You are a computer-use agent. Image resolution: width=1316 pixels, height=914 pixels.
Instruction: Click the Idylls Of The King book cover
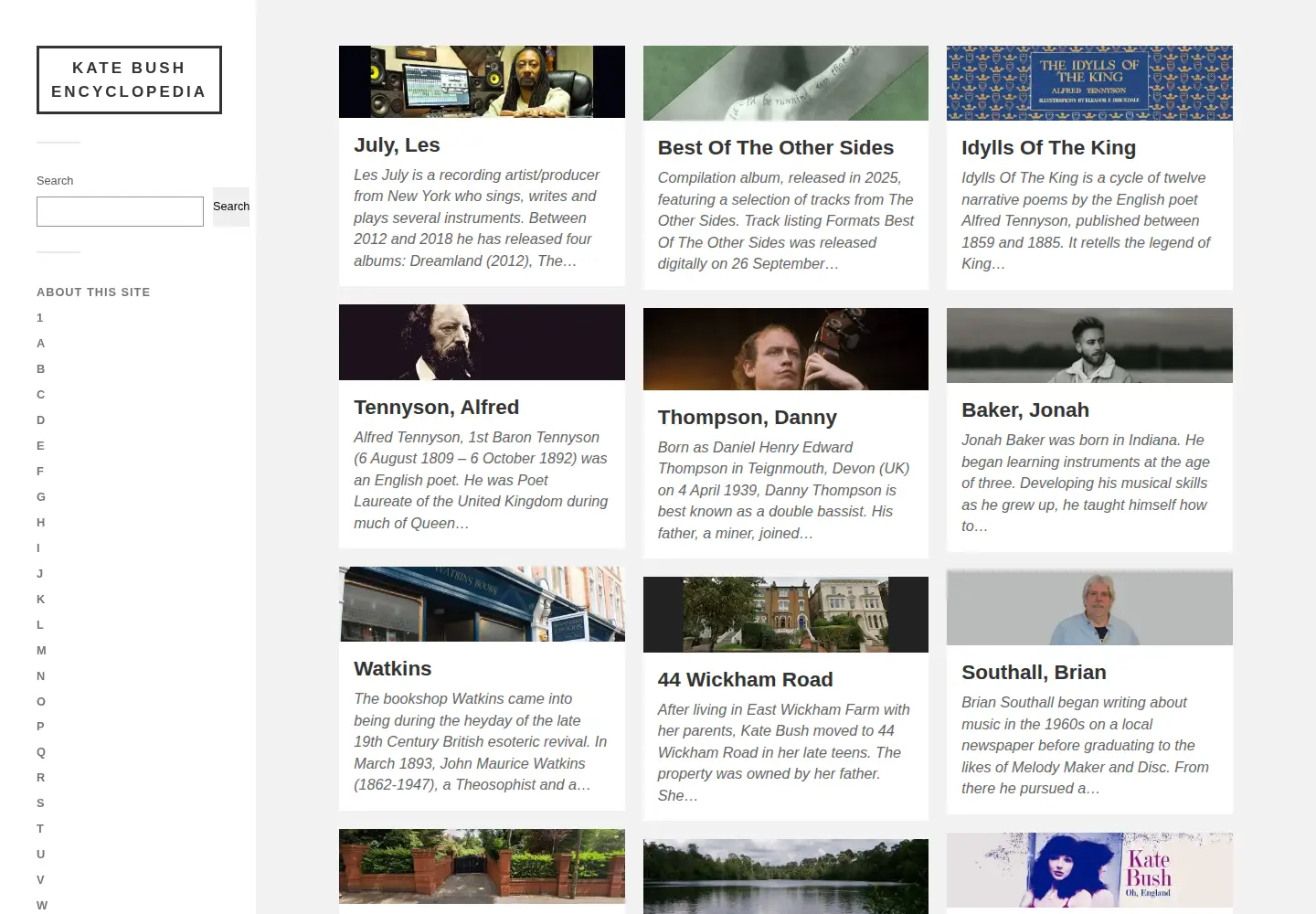pos(1089,83)
